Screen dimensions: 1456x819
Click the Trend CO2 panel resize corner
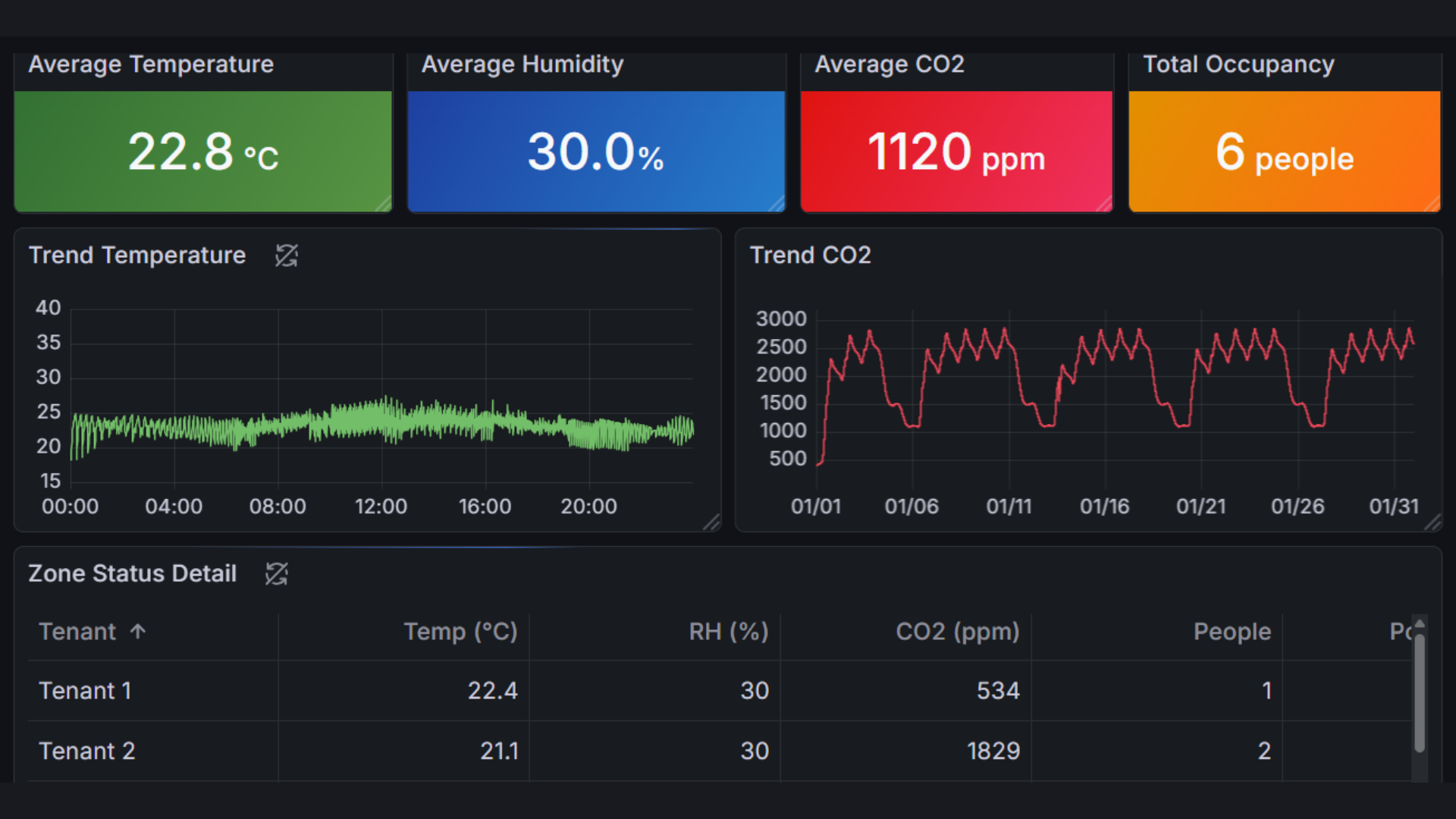[1432, 522]
